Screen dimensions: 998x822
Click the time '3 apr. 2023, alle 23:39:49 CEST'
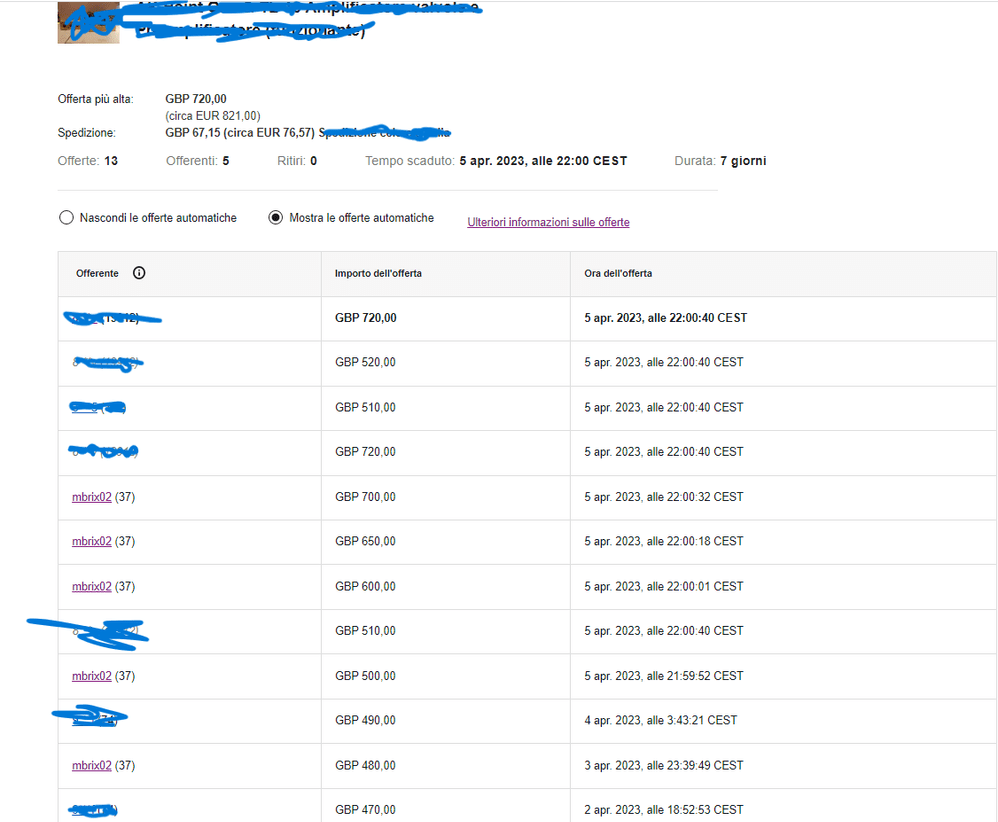click(x=664, y=765)
